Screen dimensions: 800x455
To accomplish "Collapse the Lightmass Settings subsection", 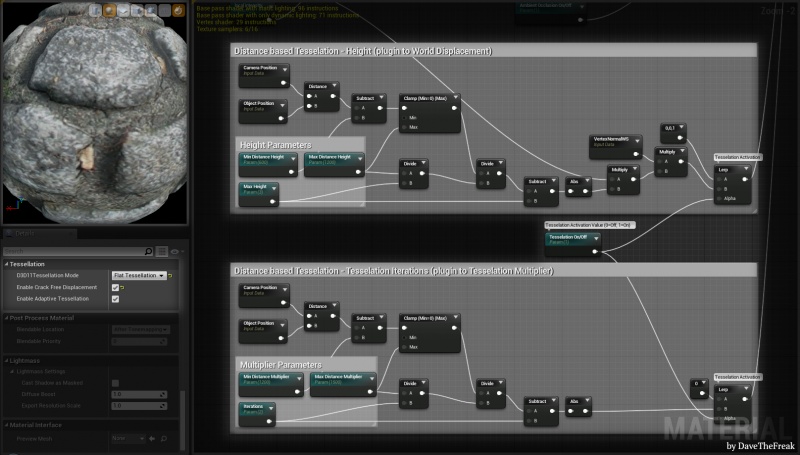I will click(13, 372).
